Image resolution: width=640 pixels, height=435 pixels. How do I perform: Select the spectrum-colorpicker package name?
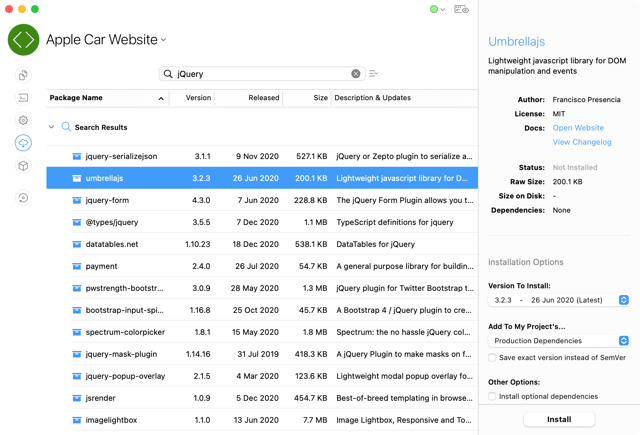125,333
